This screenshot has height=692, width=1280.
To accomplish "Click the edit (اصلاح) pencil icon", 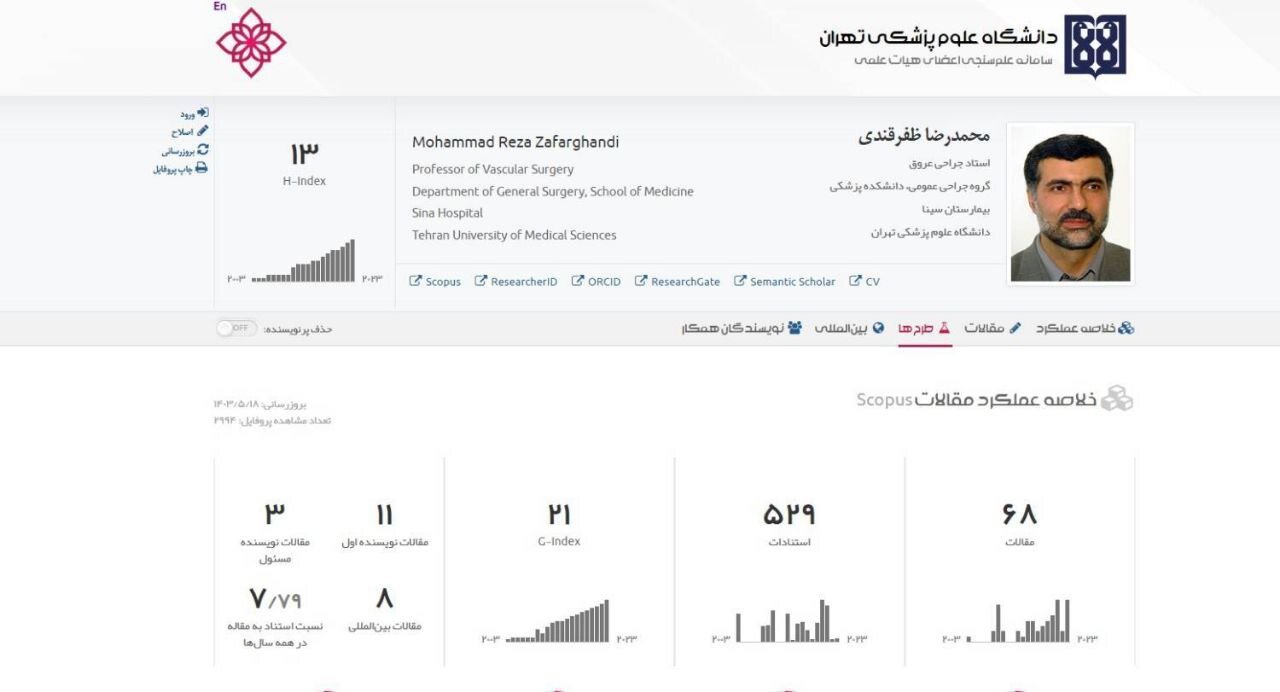I will (203, 131).
